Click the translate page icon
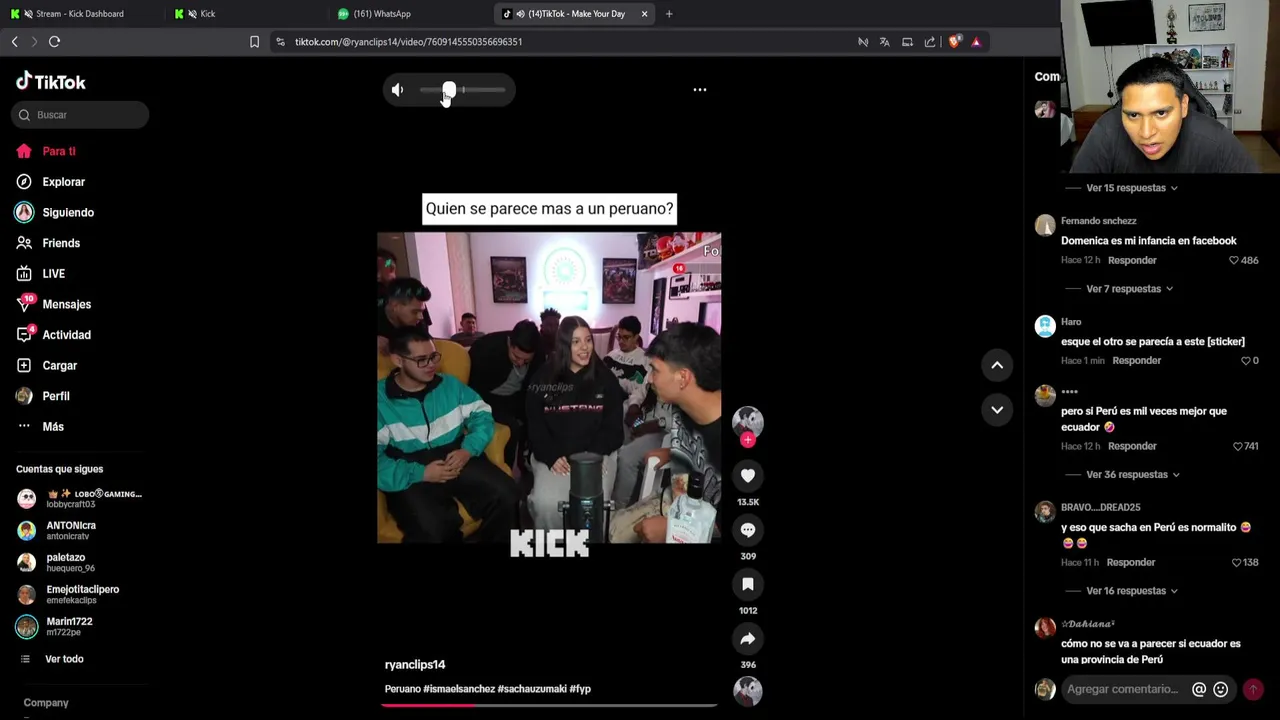Screen dimensions: 1280x720 pos(884,42)
